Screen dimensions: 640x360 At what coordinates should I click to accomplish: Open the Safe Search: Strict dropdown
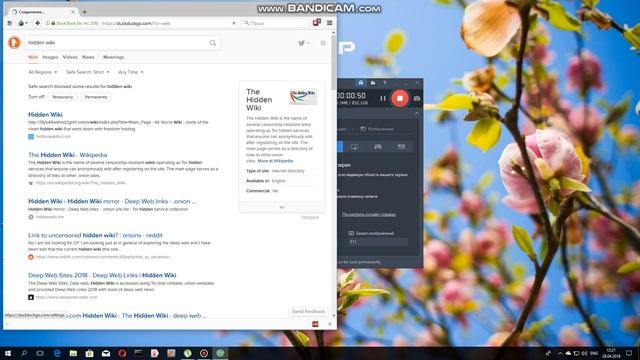click(87, 72)
